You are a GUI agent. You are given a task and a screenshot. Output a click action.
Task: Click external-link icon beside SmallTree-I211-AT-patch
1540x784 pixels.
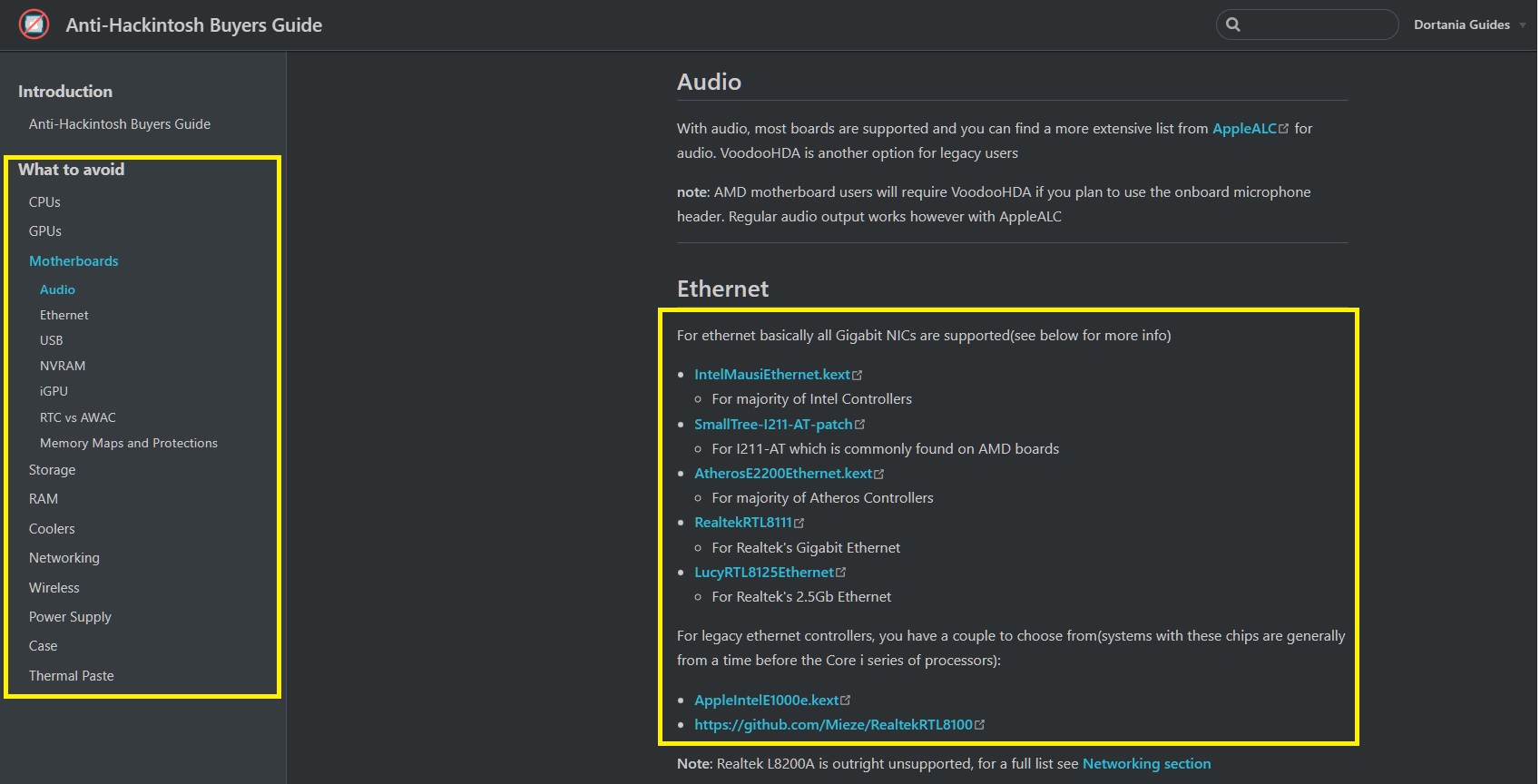[x=859, y=425]
